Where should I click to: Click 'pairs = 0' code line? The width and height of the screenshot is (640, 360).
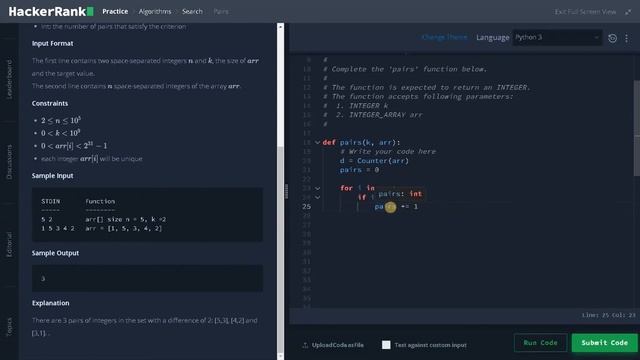click(359, 170)
